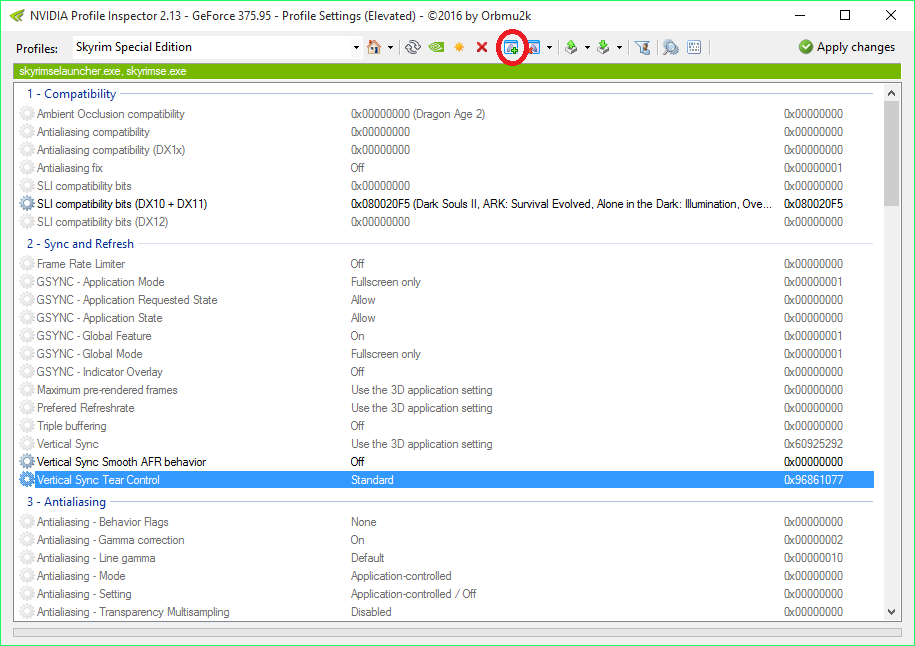Open the dropdown arrow beside the remove application icon
The image size is (915, 646).
[549, 48]
